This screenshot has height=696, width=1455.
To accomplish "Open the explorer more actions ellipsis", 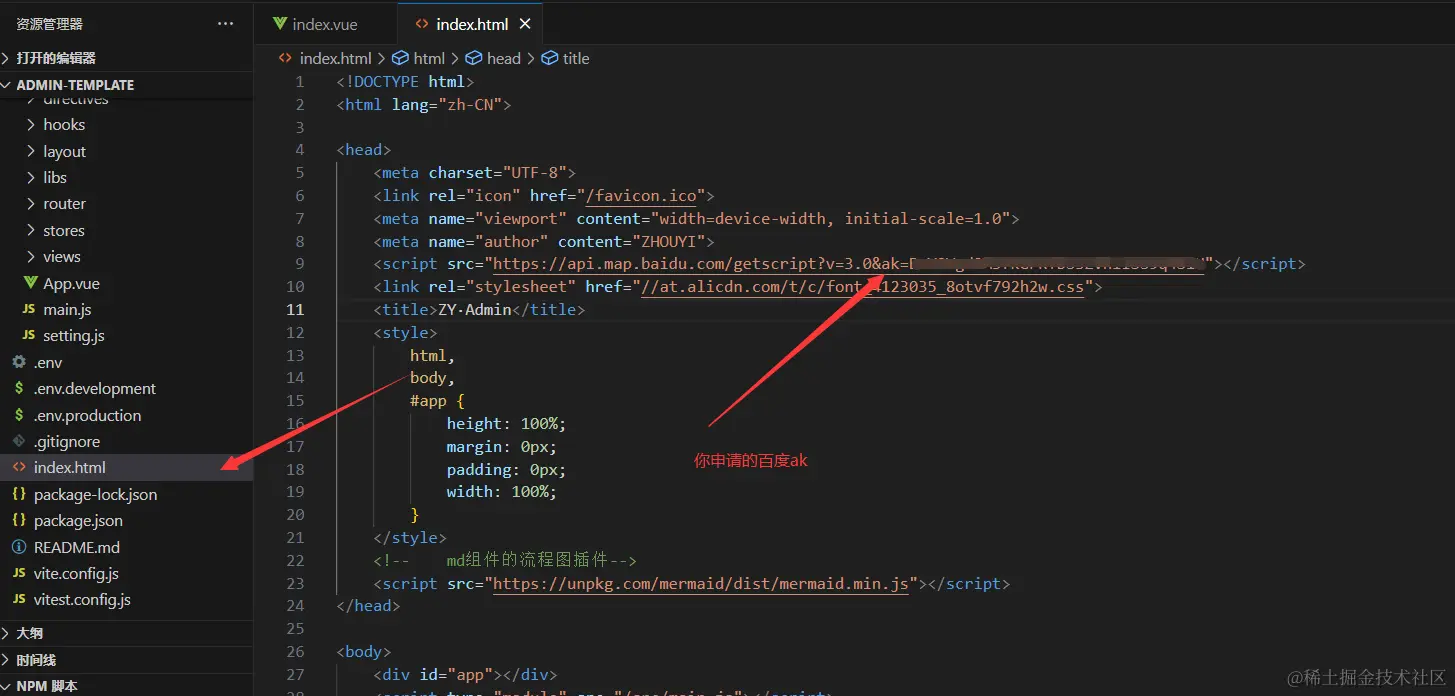I will pyautogui.click(x=225, y=24).
